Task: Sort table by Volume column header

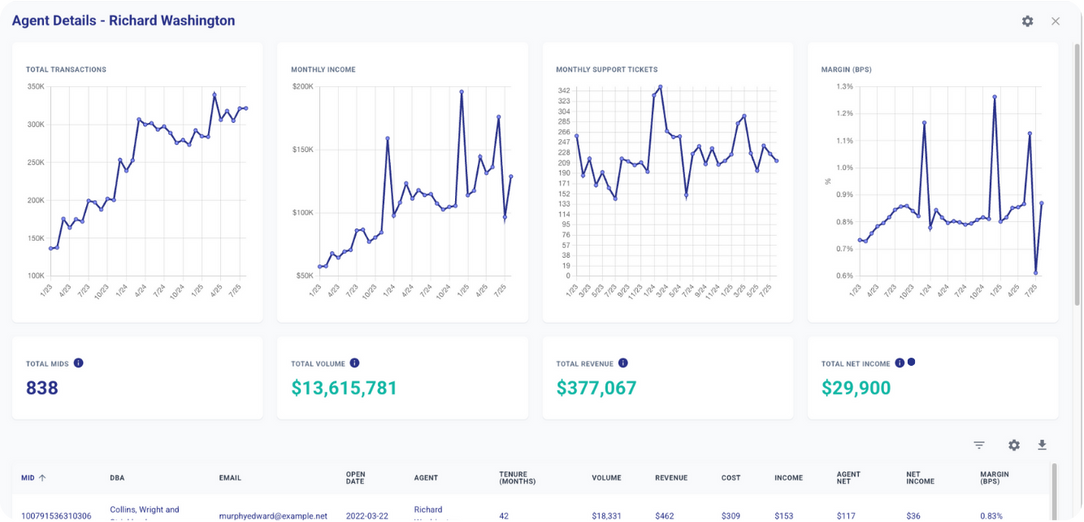Action: point(606,478)
